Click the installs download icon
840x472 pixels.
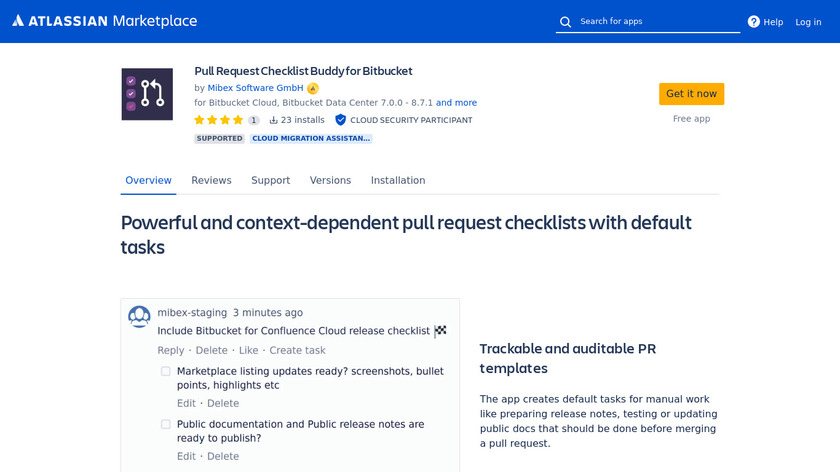tap(274, 120)
